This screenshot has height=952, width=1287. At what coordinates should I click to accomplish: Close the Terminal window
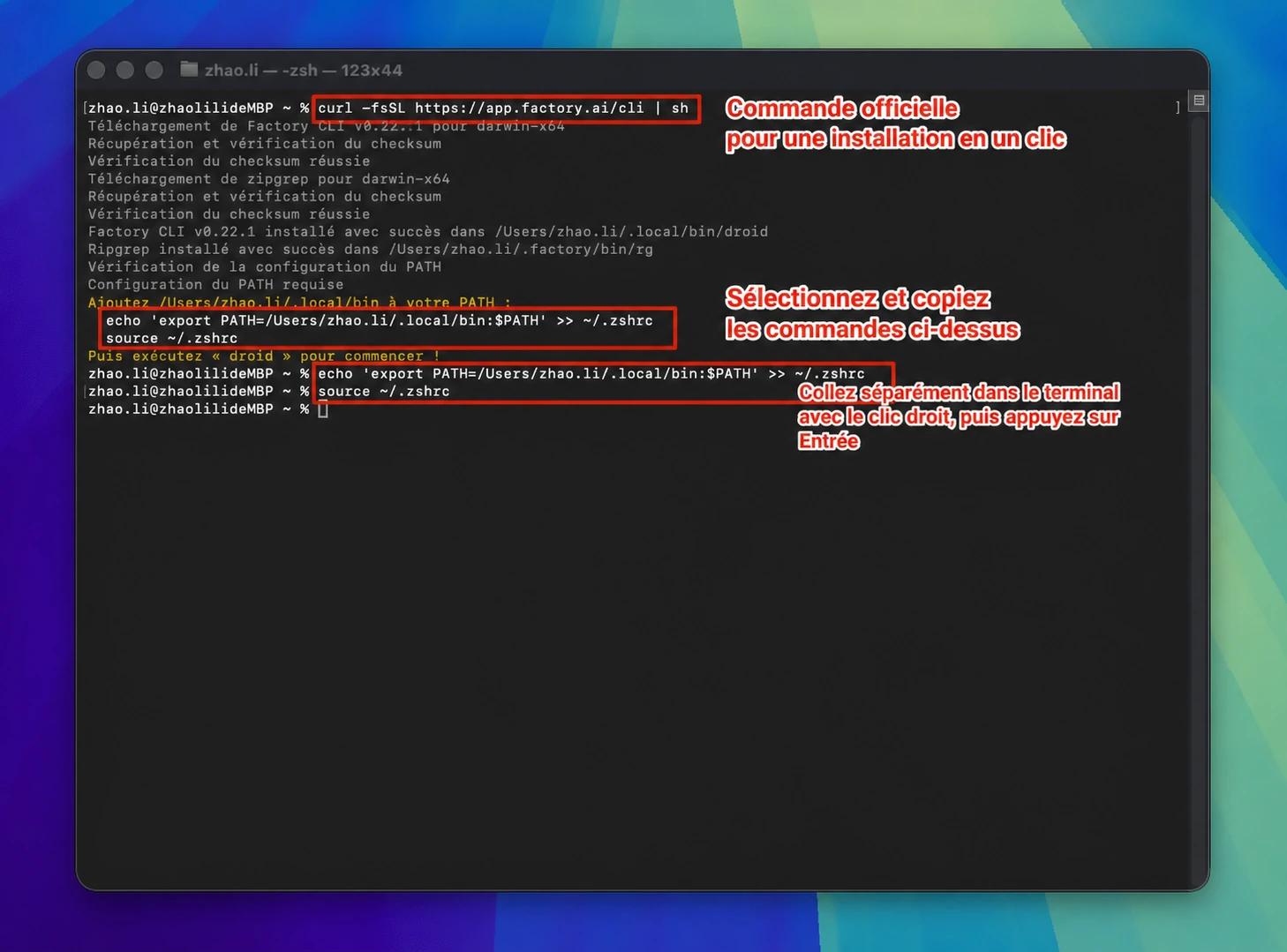[x=97, y=70]
